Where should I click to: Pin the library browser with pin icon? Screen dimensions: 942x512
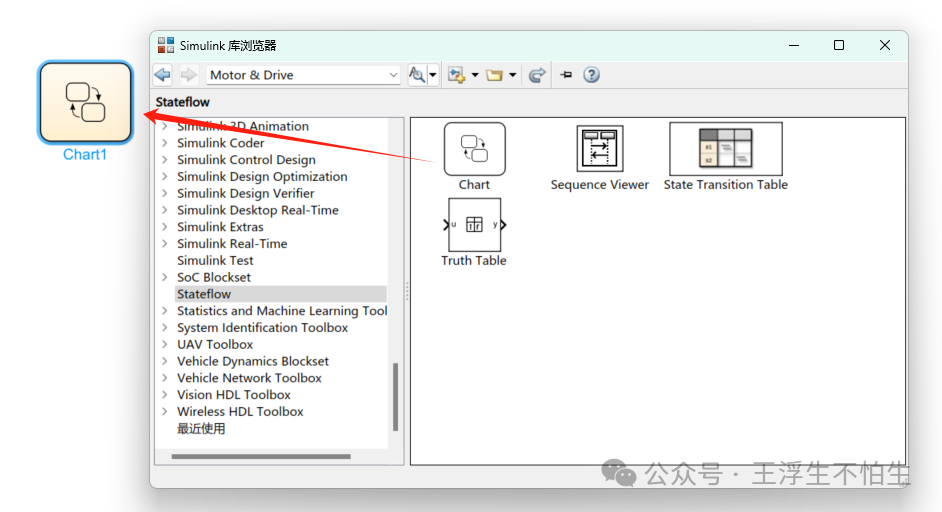pyautogui.click(x=566, y=75)
